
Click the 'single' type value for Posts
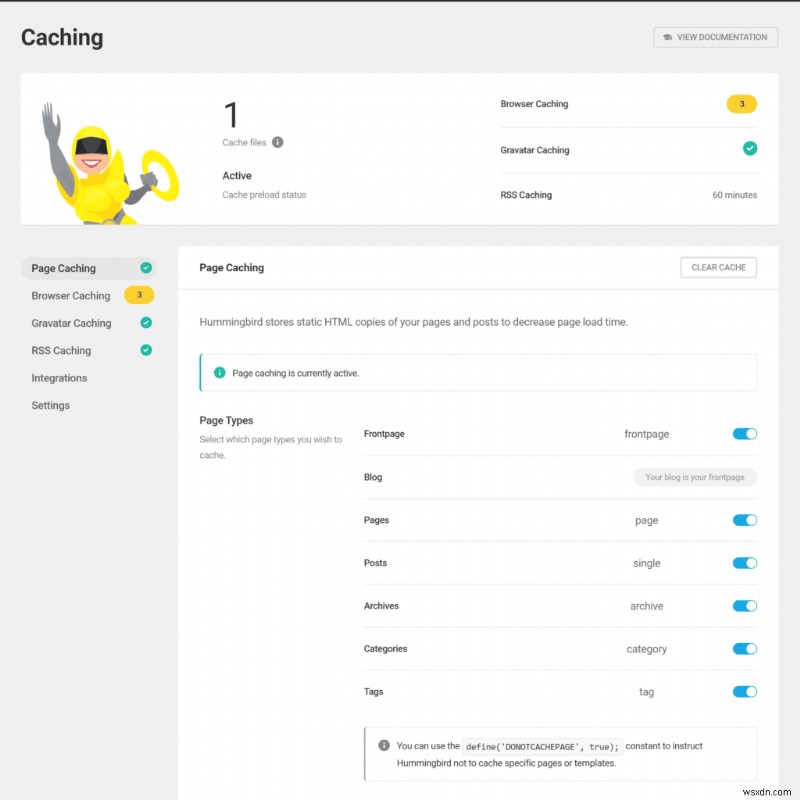pos(646,563)
